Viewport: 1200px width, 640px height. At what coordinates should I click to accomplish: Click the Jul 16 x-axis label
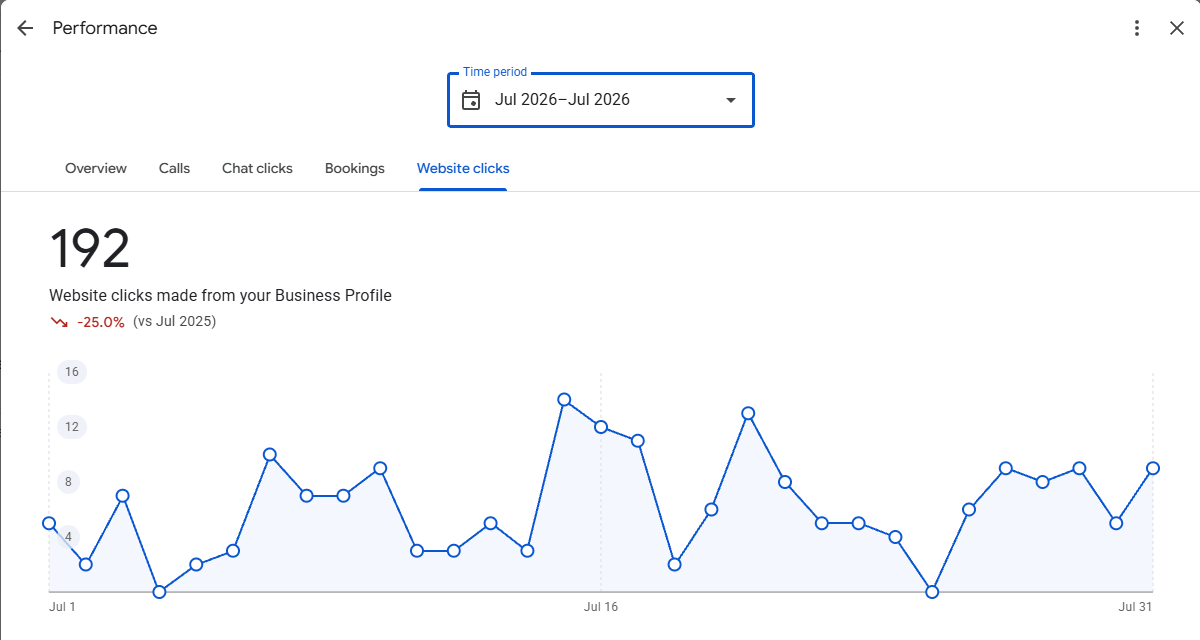coord(601,606)
